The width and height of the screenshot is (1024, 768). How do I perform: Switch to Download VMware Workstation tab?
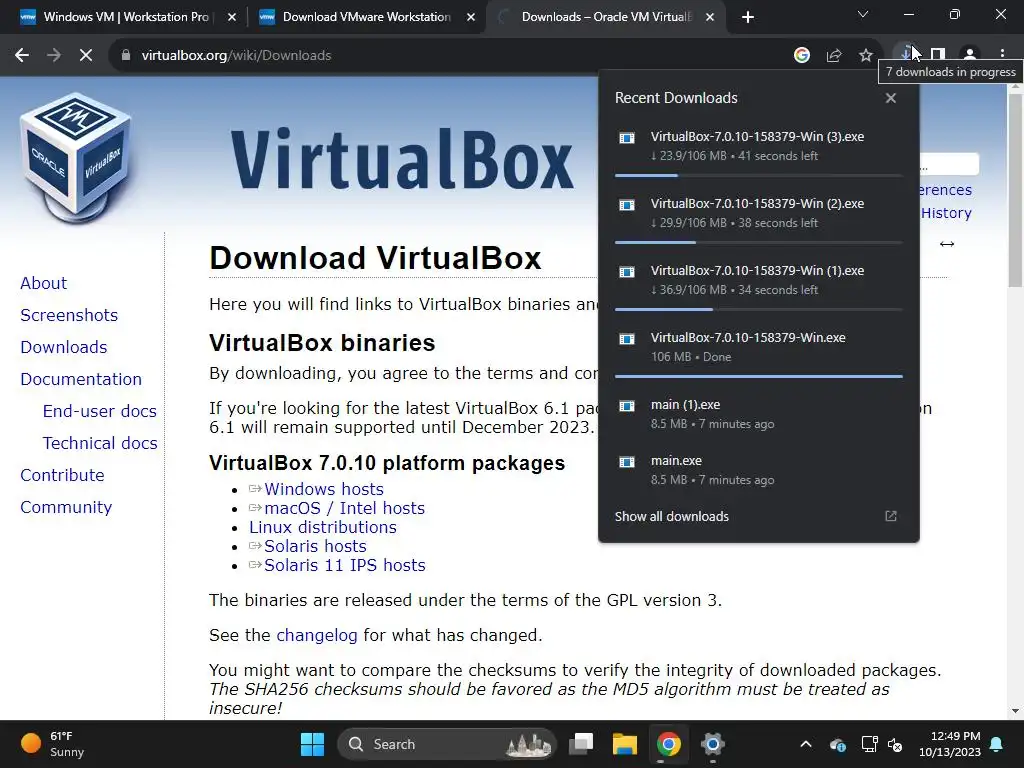point(367,17)
